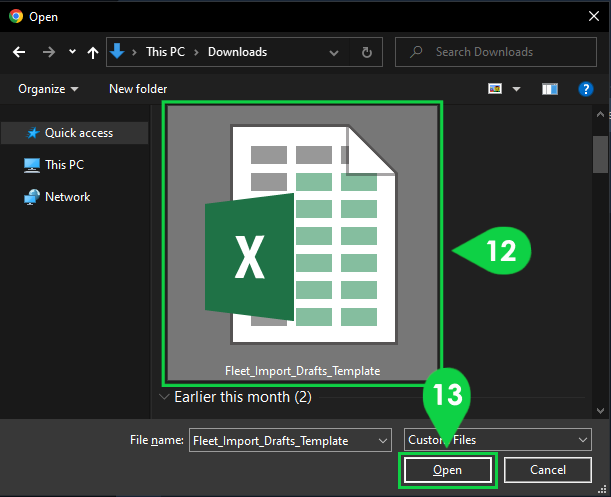Viewport: 611px width, 497px height.
Task: Expand the address bar history dropdown
Action: pos(334,52)
